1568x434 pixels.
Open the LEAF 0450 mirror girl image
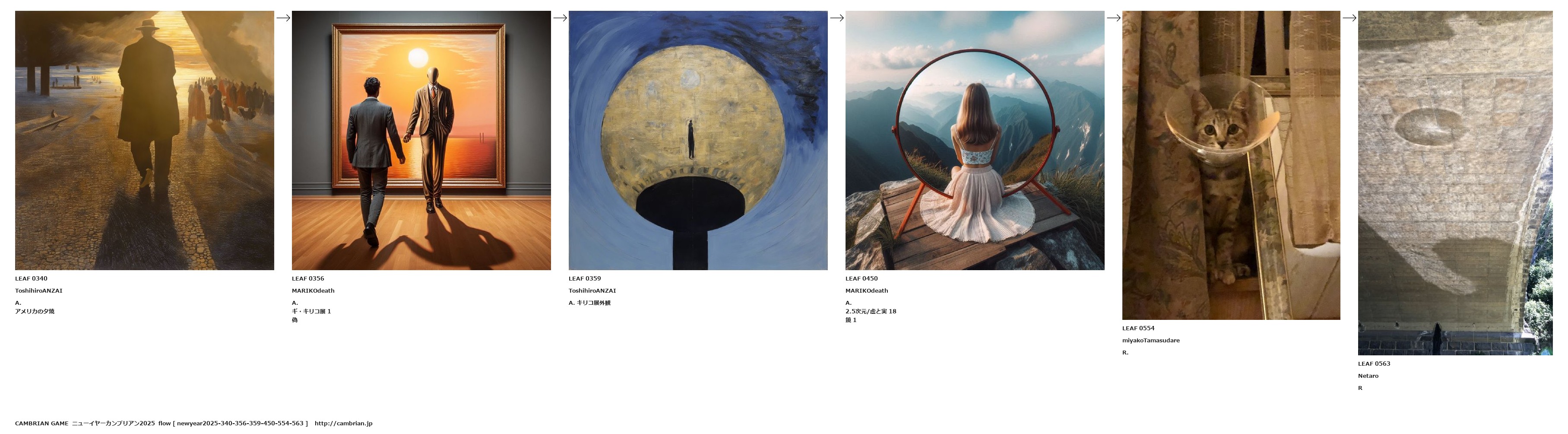[x=975, y=140]
